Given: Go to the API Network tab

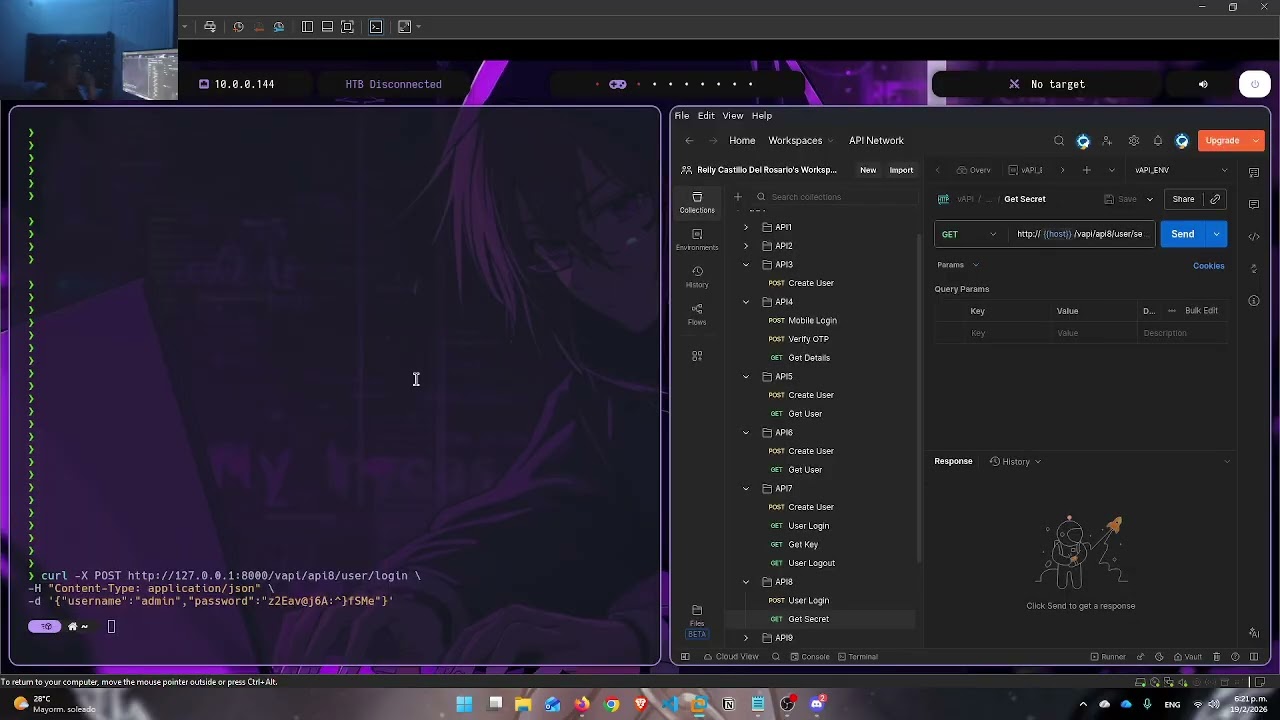Looking at the screenshot, I should click(876, 141).
